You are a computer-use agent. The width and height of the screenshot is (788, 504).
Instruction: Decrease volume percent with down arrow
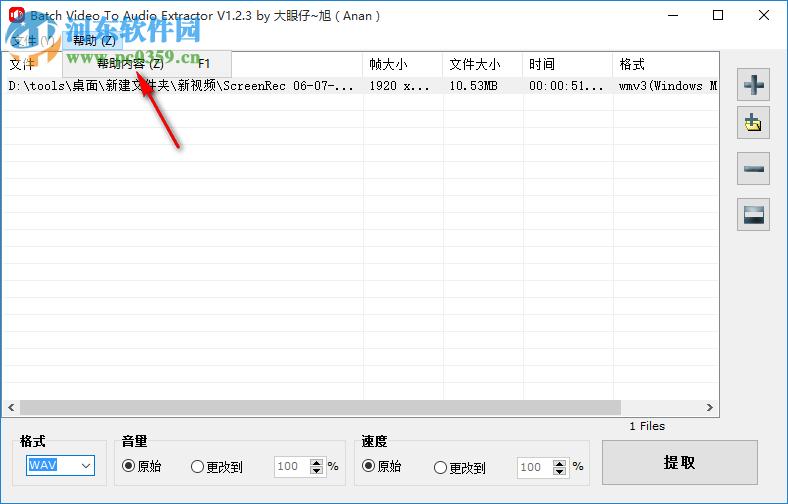pos(316,471)
